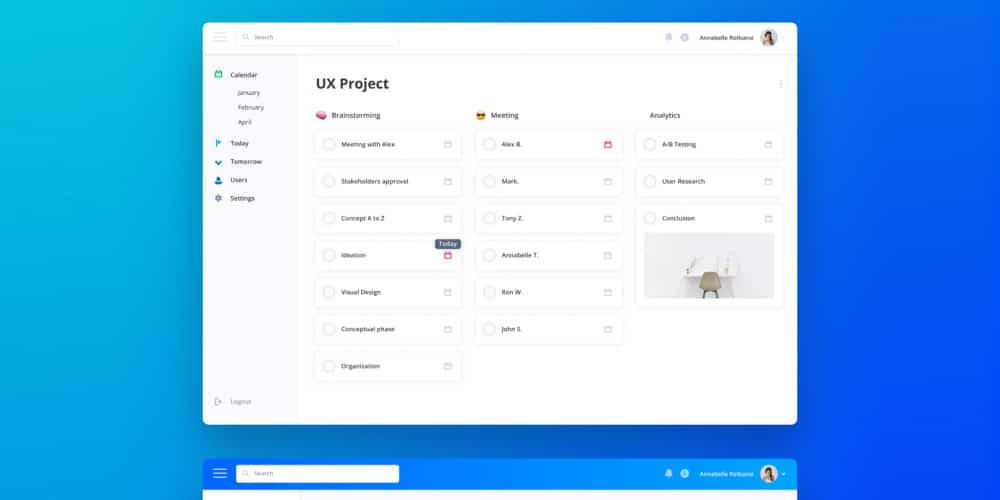Image resolution: width=1000 pixels, height=500 pixels.
Task: Expand the Tomorrow chevron in sidebar
Action: 218,162
